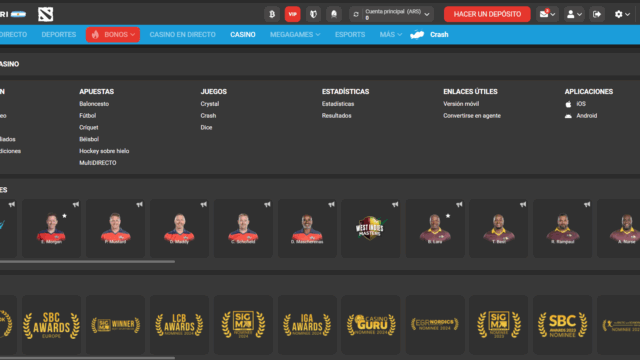The height and width of the screenshot is (360, 640).
Task: Click megaphone icon on P. Mustard card
Action: pyautogui.click(x=140, y=204)
